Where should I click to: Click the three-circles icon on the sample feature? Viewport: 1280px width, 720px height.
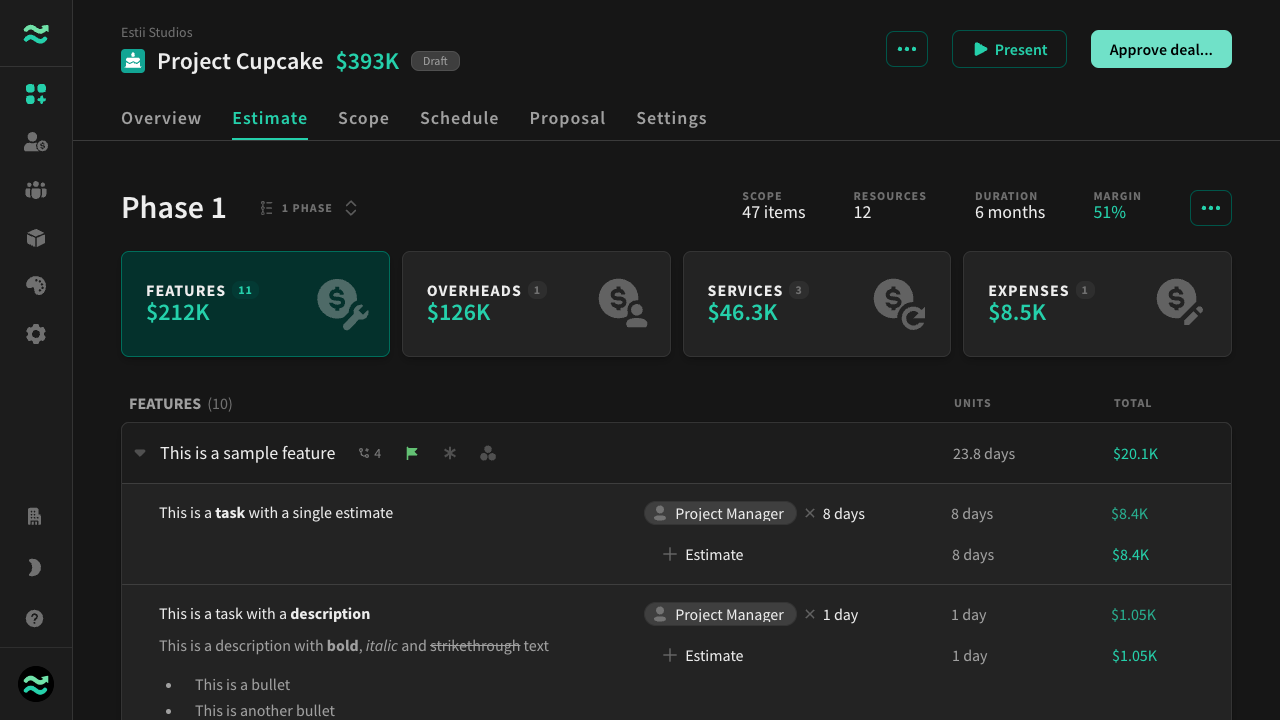click(488, 453)
